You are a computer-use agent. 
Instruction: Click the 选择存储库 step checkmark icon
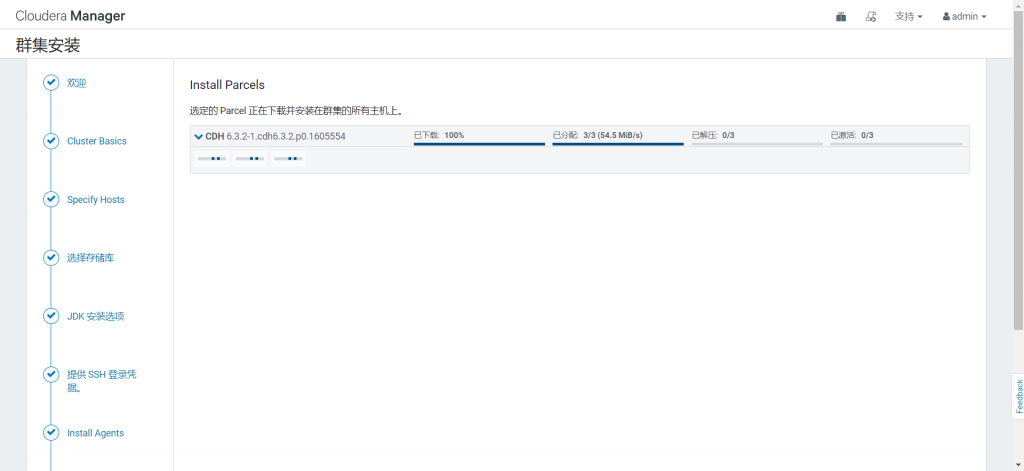click(x=51, y=258)
